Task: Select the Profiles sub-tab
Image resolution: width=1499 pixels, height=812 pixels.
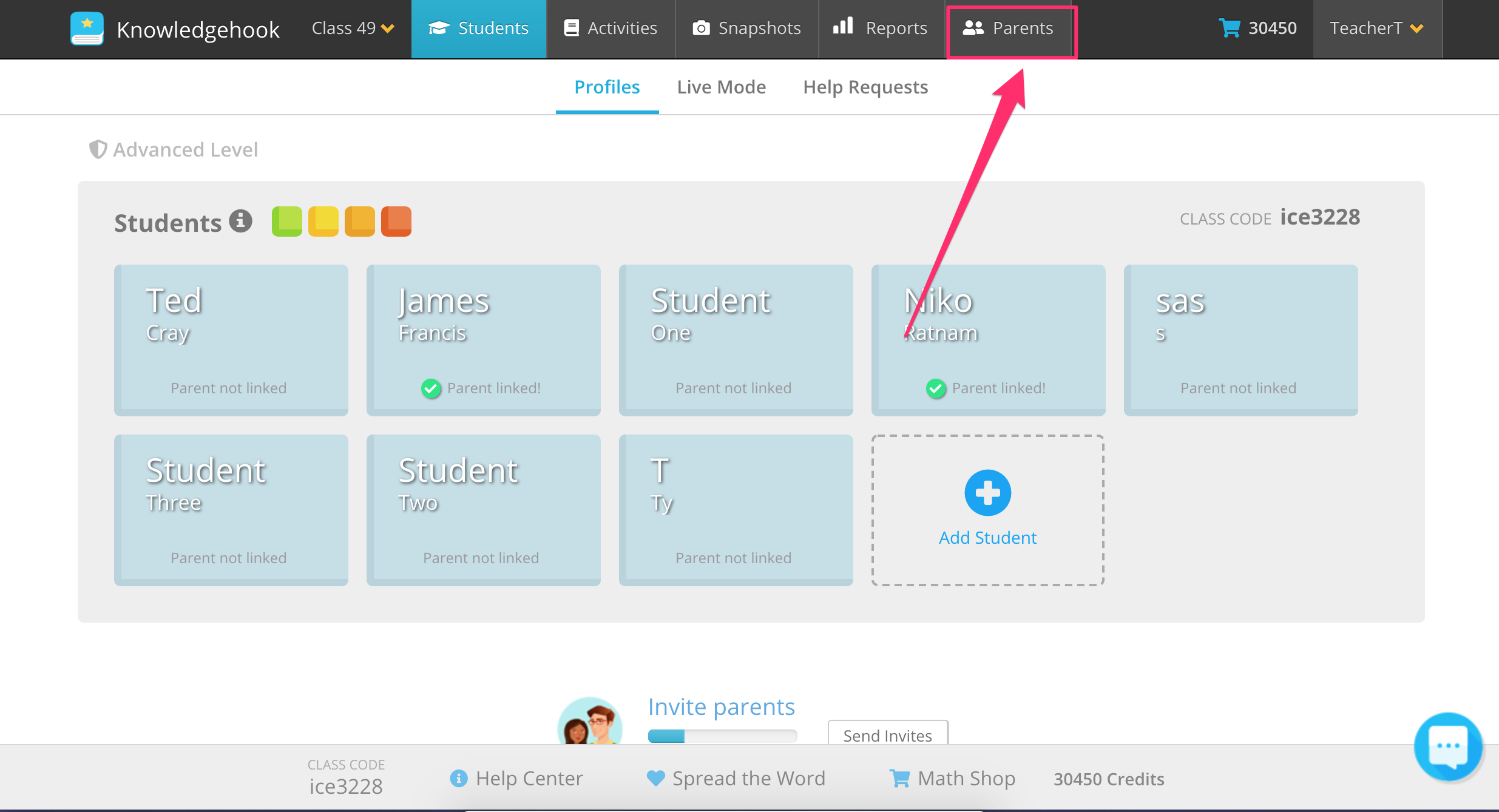Action: 607,87
